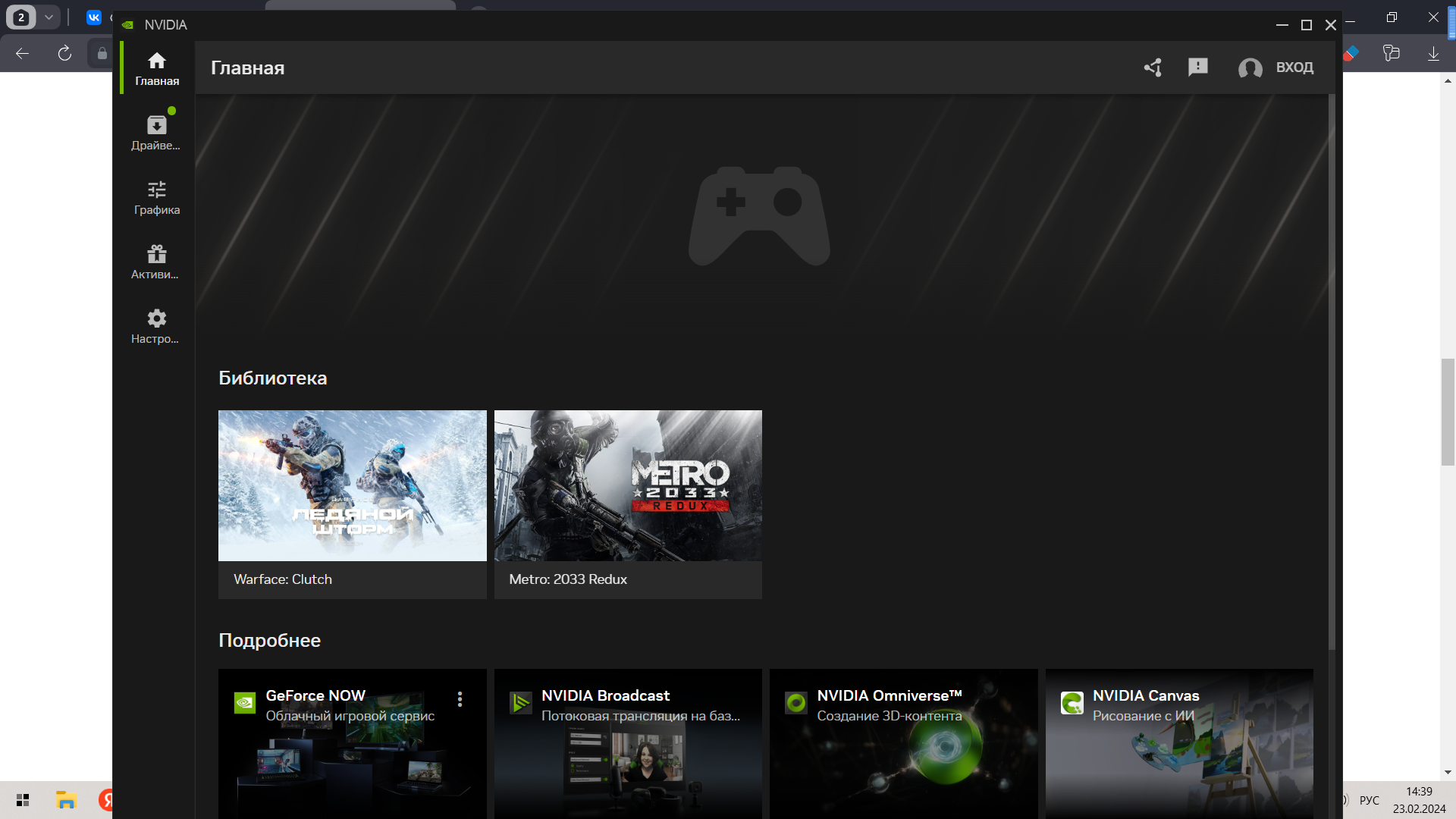The height and width of the screenshot is (819, 1456).
Task: Select the VK browser tab icon
Action: (x=94, y=17)
